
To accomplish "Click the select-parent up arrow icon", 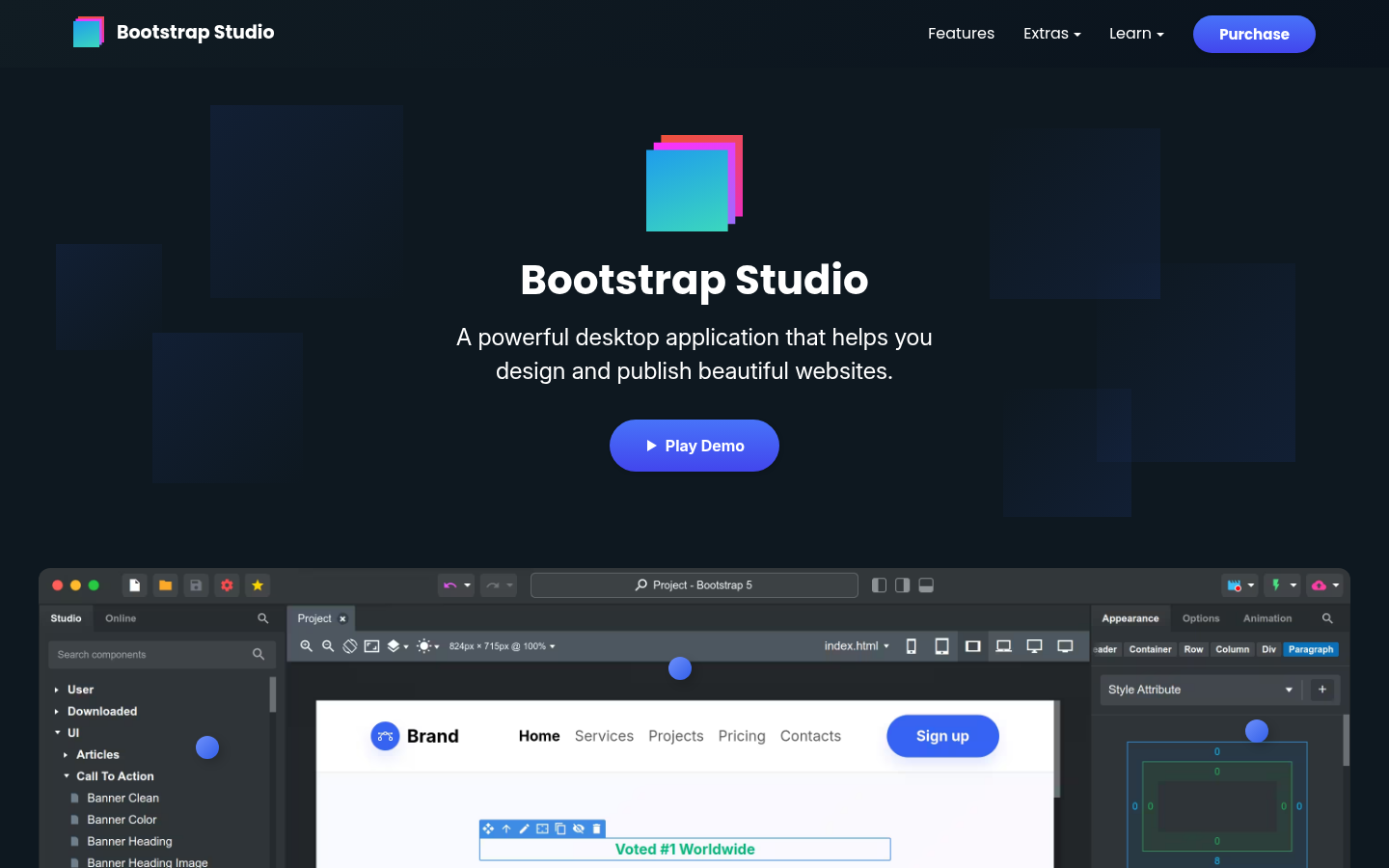I will 506,828.
